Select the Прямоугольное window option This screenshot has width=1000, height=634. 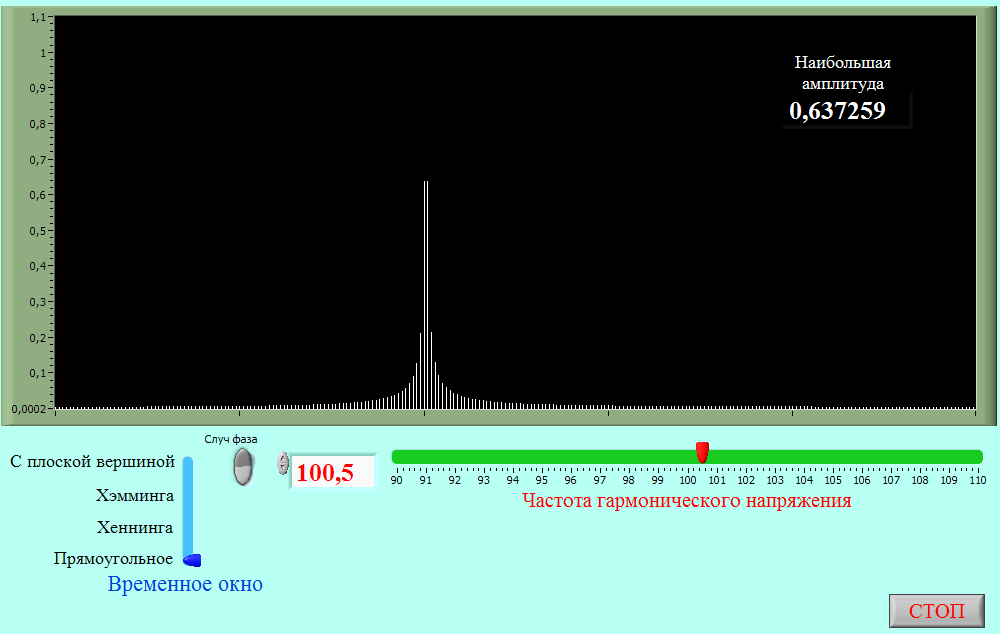pos(114,559)
